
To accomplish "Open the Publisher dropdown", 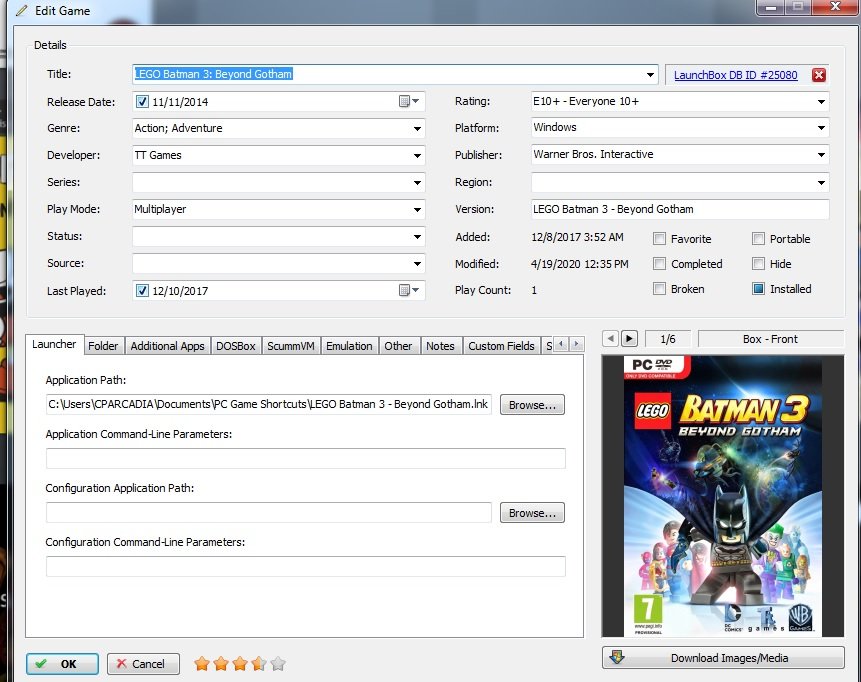I will (821, 155).
